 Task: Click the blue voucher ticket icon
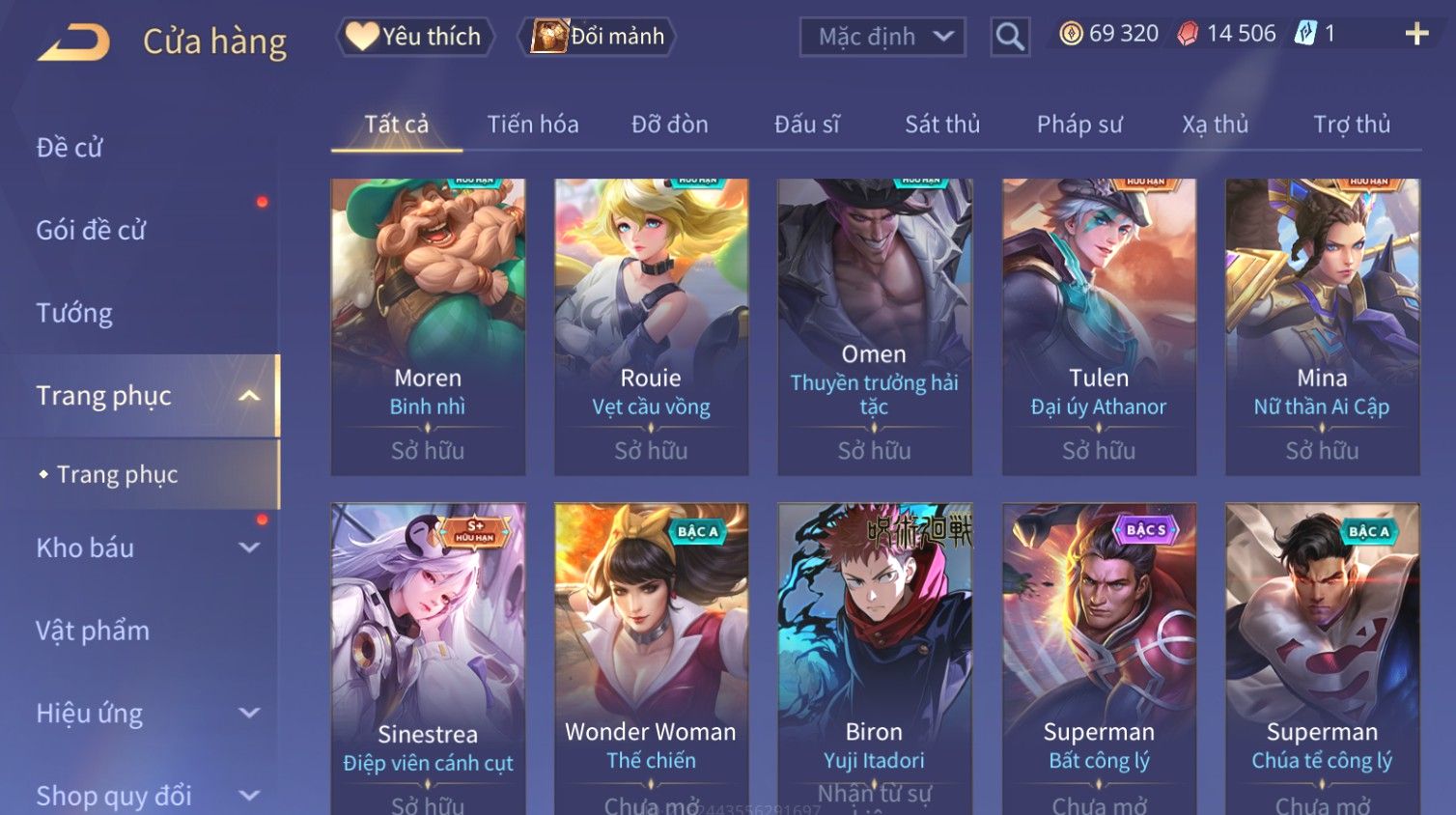click(1305, 34)
